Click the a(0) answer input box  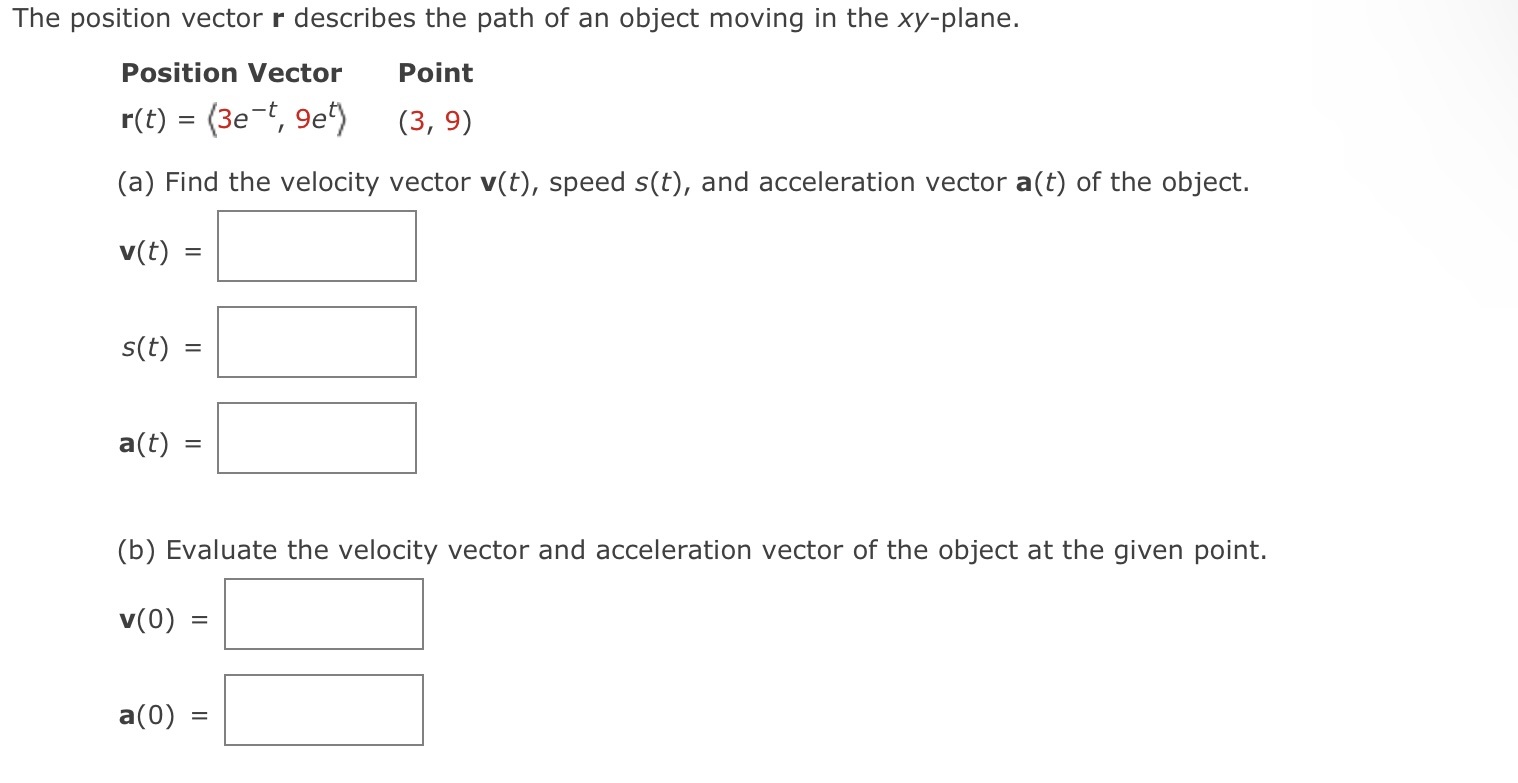pyautogui.click(x=323, y=709)
